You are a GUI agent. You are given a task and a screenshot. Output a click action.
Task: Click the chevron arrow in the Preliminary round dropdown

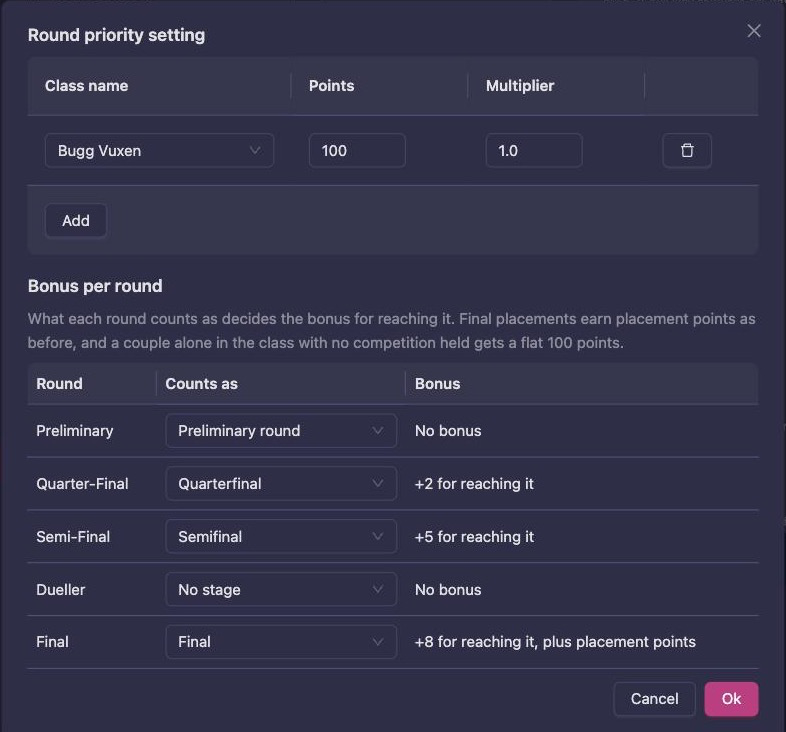coord(377,431)
